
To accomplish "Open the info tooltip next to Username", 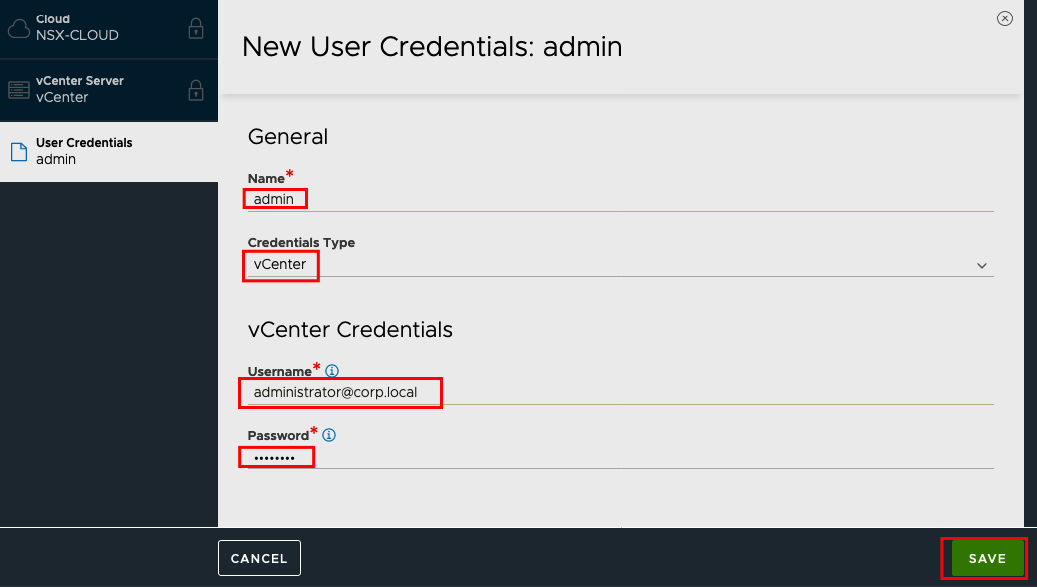I will pos(332,371).
